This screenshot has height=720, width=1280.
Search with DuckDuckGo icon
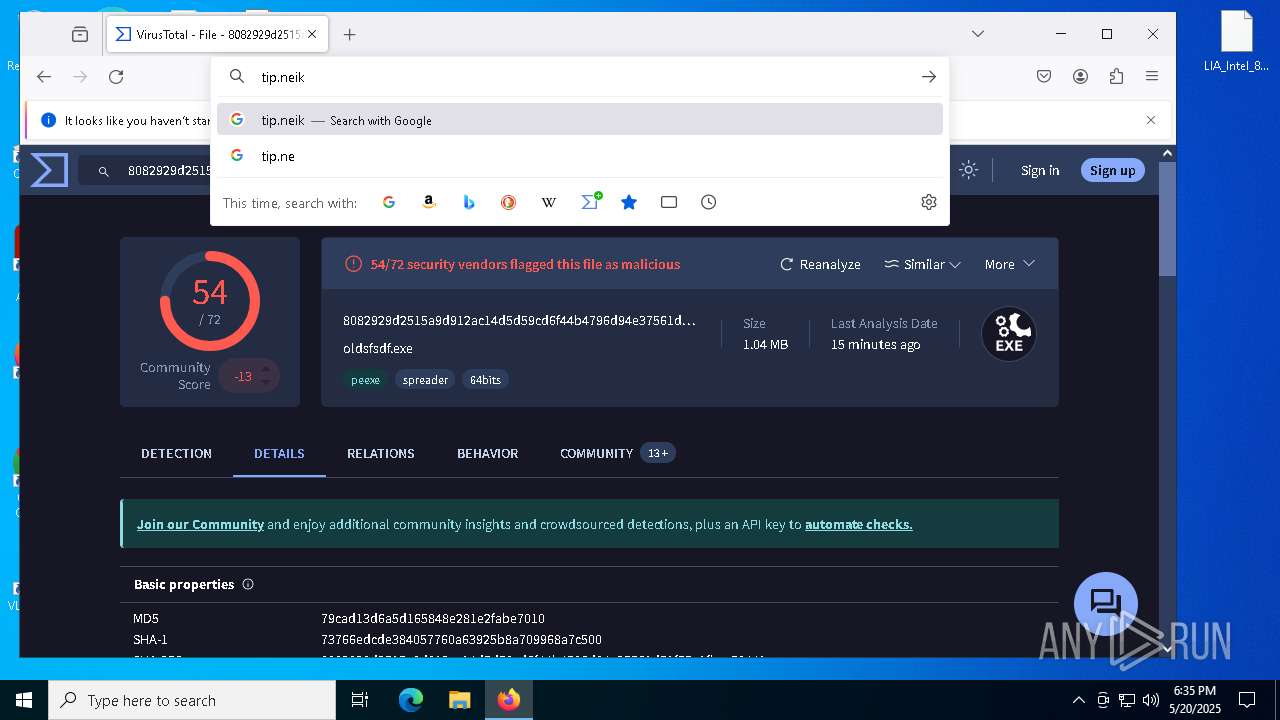pyautogui.click(x=509, y=202)
